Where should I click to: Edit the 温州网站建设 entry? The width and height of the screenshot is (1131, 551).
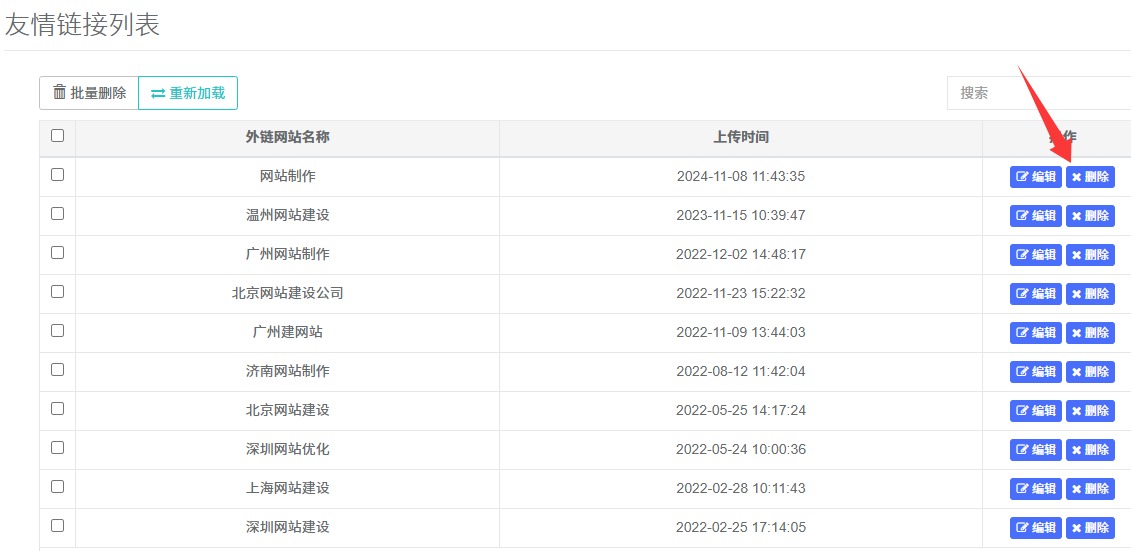(x=1035, y=216)
